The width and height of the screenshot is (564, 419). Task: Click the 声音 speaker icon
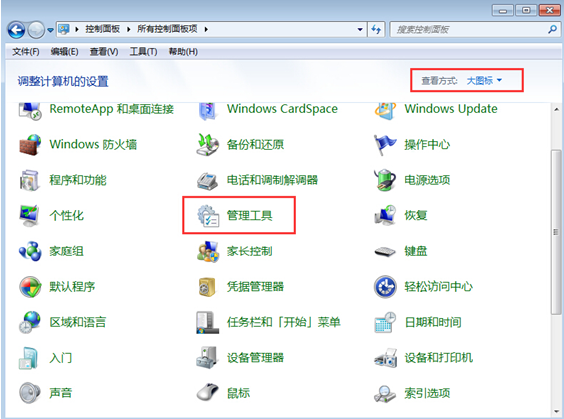coord(30,393)
